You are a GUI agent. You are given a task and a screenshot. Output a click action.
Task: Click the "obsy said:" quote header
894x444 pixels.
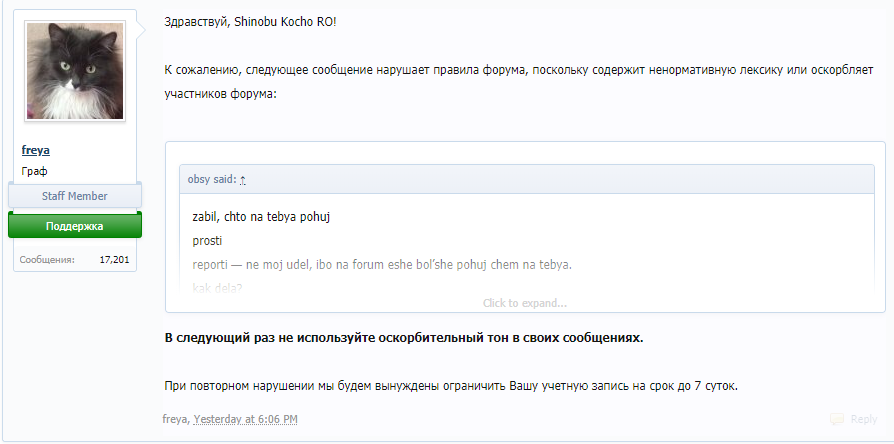click(212, 180)
